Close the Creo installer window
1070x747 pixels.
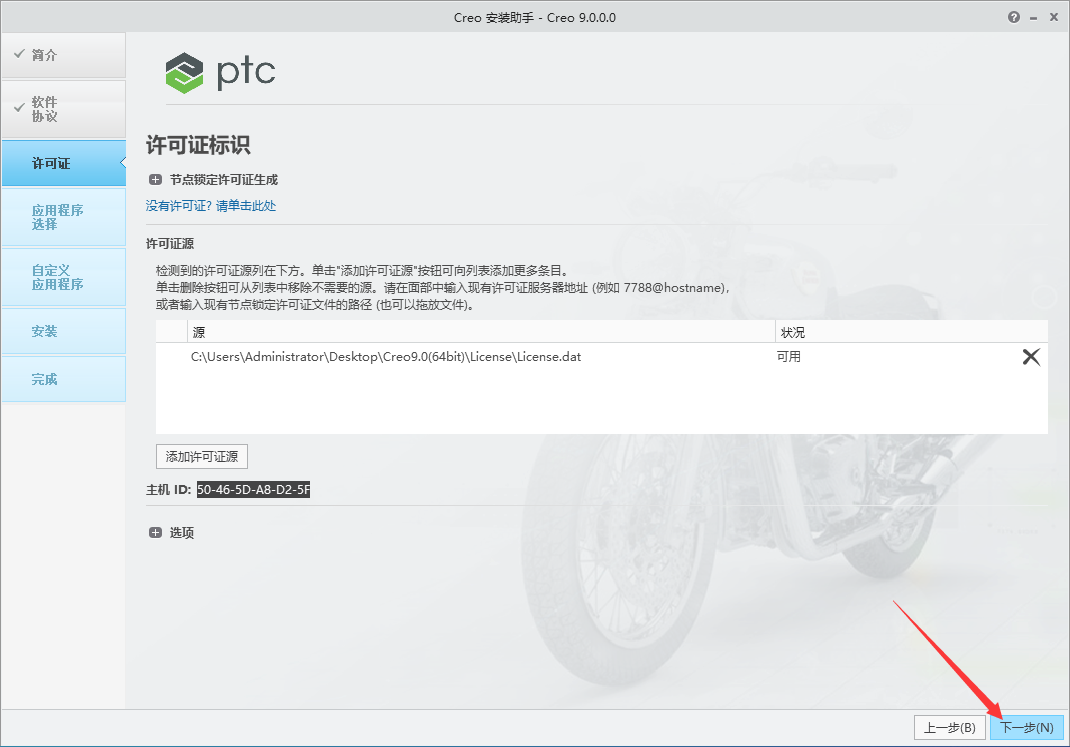(1054, 18)
